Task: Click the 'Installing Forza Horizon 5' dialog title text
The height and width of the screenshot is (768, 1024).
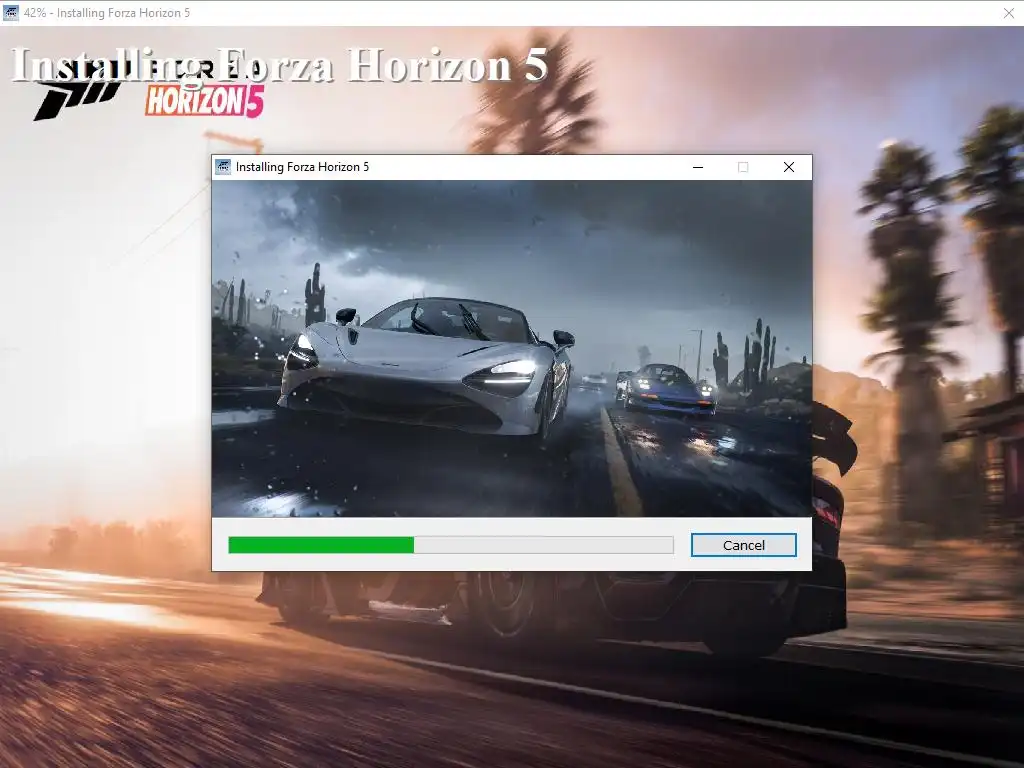Action: (x=302, y=167)
